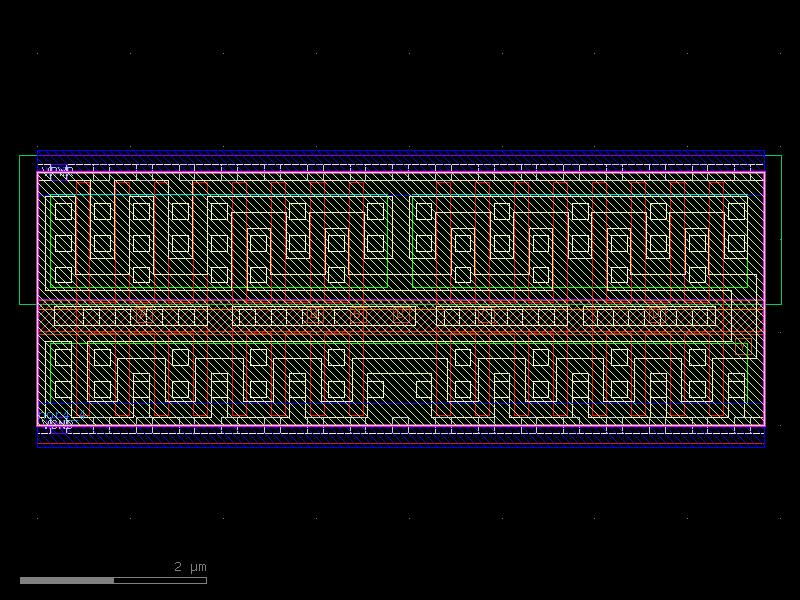Click the pink rail outline above the cell rows

point(400,173)
